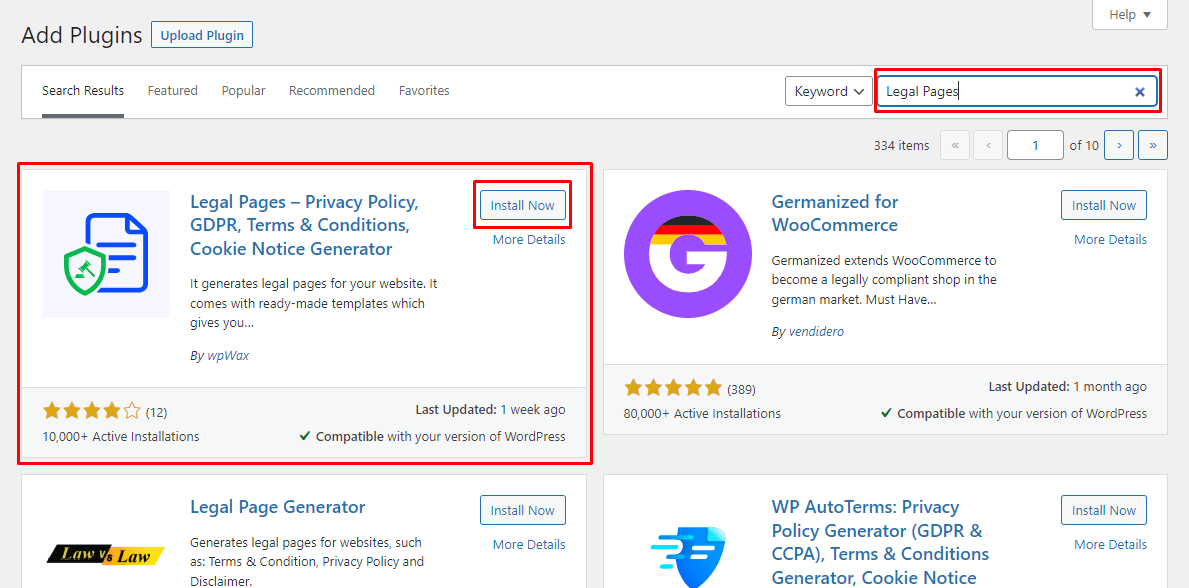Open the wpWax author link
Image resolution: width=1189 pixels, height=588 pixels.
(227, 355)
